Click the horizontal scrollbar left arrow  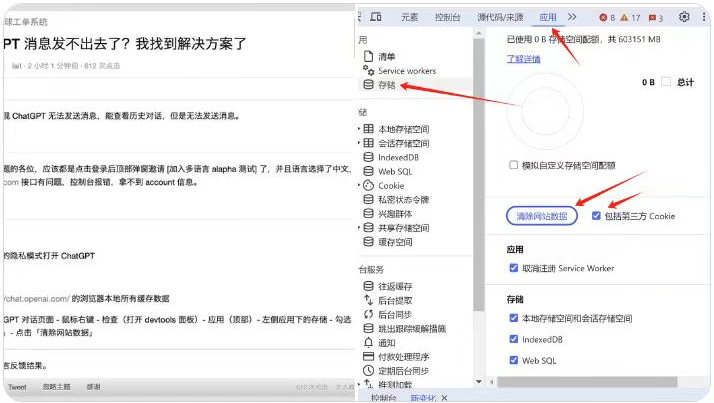(491, 382)
